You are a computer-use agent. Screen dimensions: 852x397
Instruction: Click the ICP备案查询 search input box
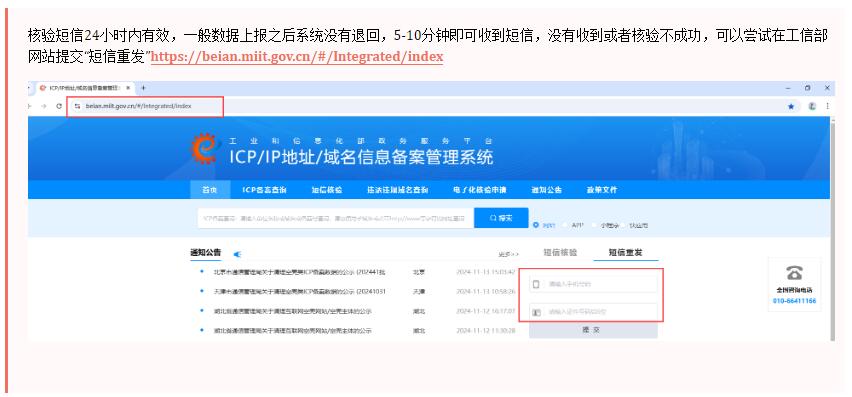point(335,218)
